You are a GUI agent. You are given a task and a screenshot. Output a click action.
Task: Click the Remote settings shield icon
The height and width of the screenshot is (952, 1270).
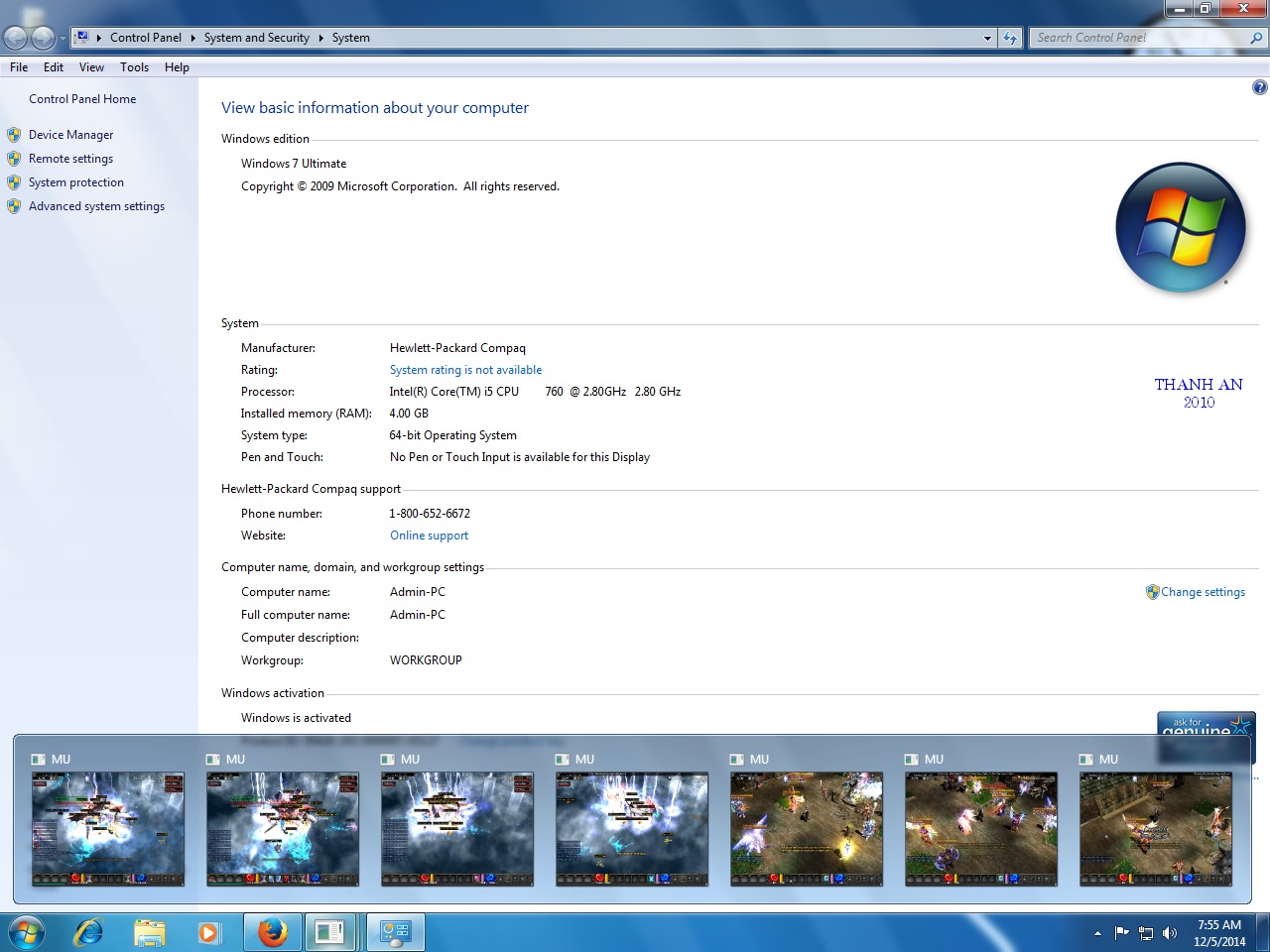coord(14,159)
